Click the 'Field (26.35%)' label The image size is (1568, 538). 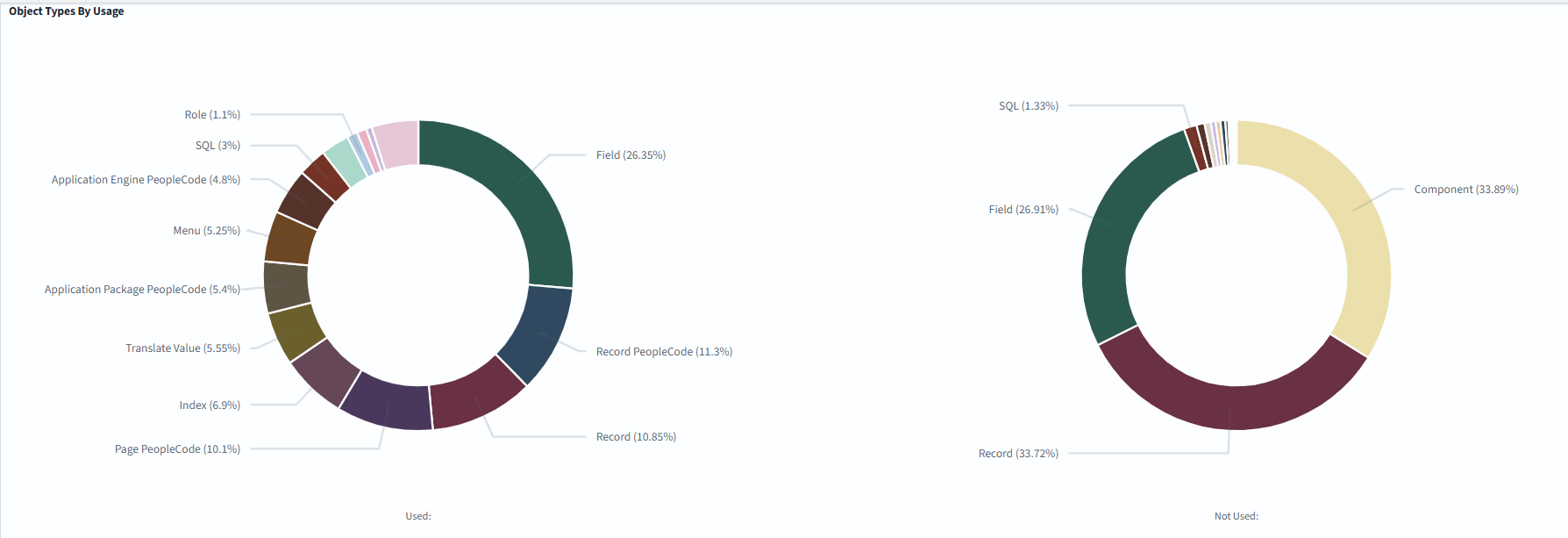[631, 155]
